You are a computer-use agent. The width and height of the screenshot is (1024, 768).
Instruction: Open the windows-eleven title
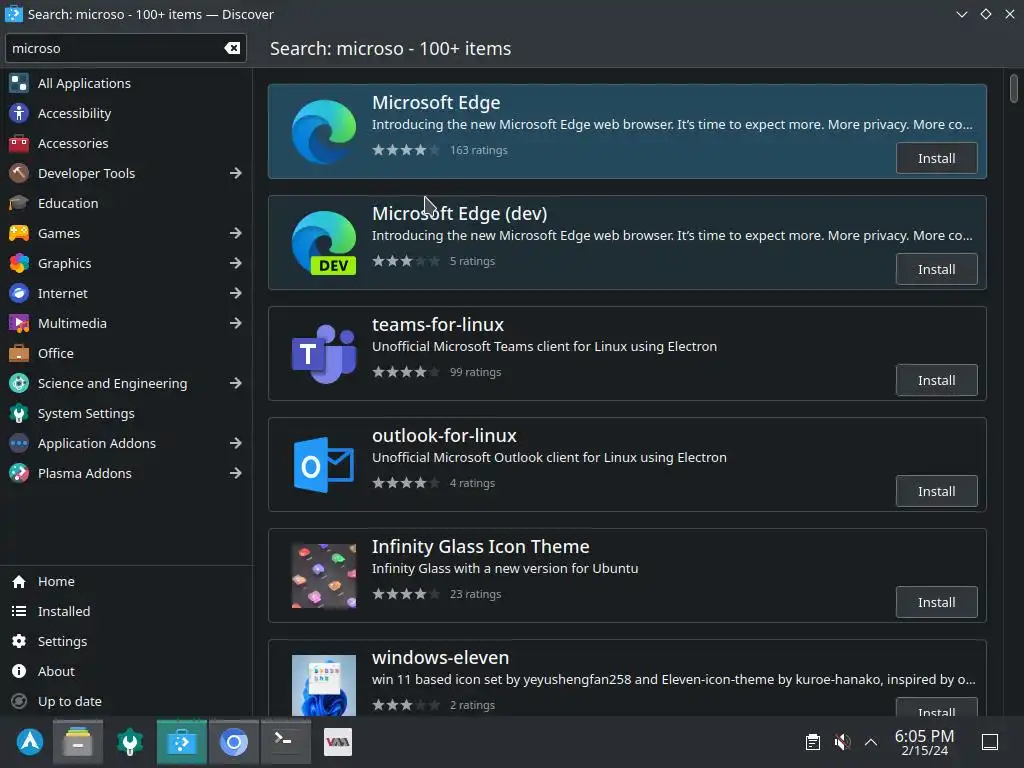click(x=440, y=658)
